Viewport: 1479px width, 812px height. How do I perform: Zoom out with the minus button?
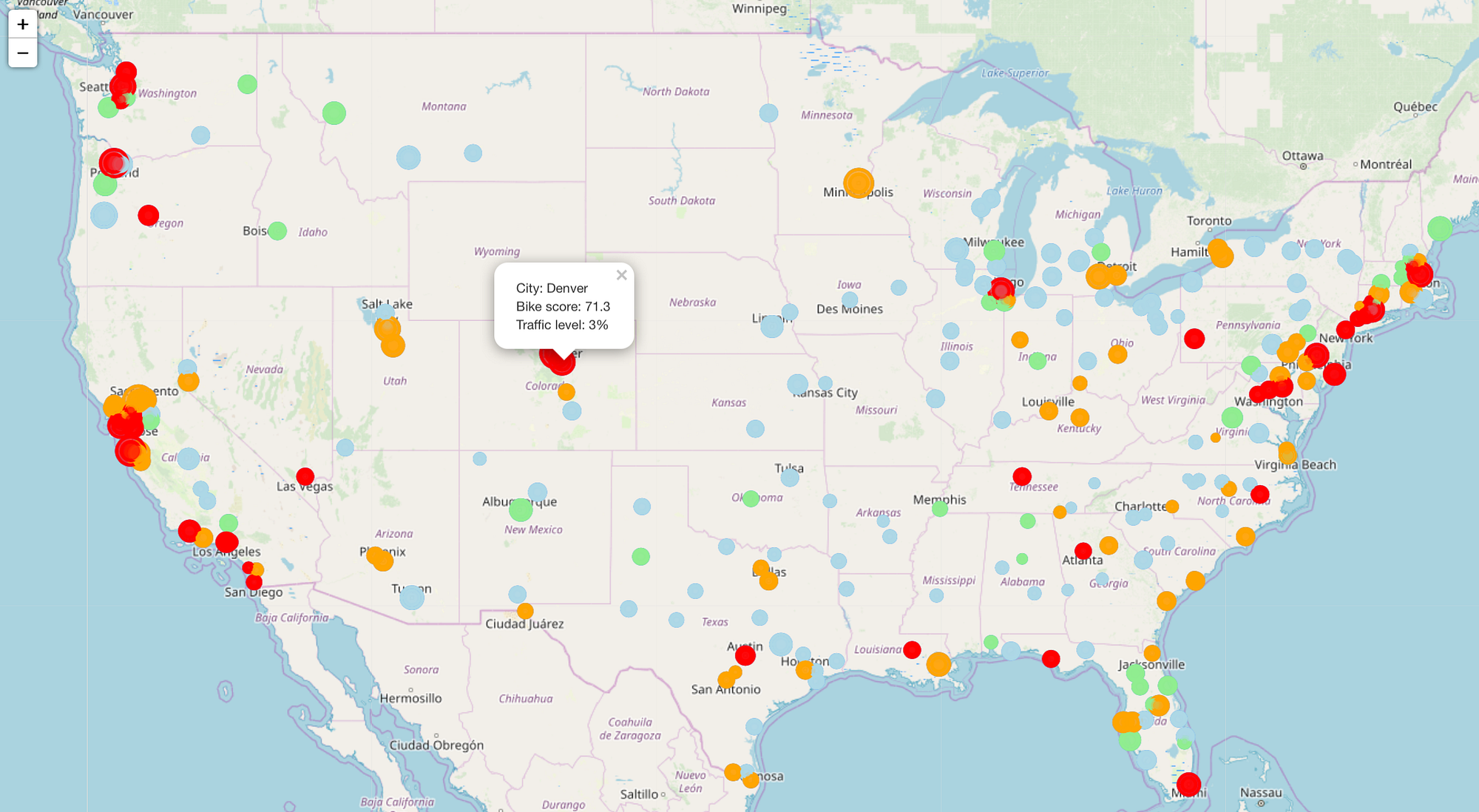23,53
